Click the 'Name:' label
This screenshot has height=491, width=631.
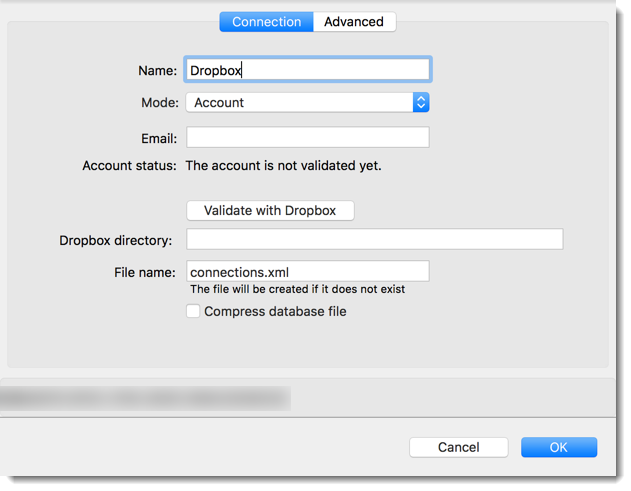click(x=158, y=71)
